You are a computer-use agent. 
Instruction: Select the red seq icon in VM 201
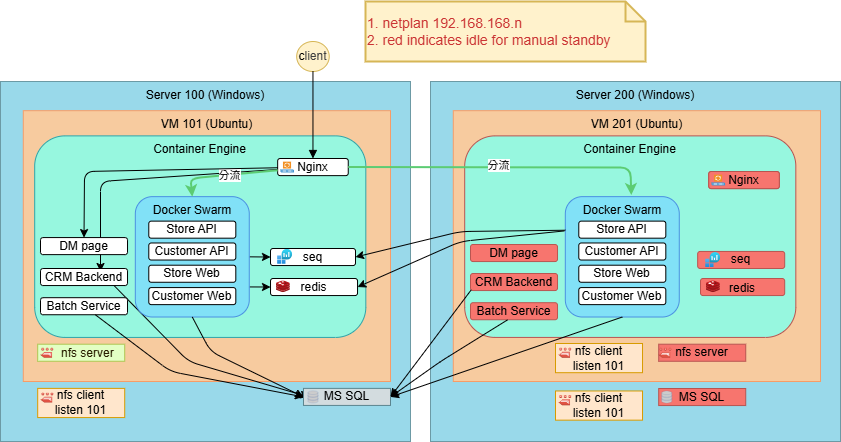click(x=713, y=260)
